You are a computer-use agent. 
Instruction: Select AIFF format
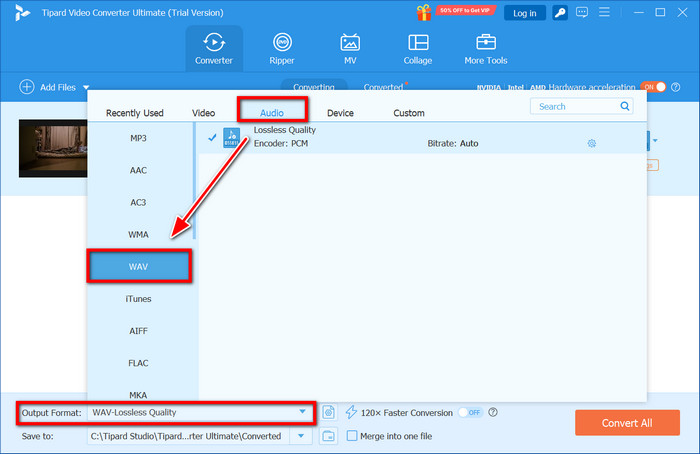[138, 331]
